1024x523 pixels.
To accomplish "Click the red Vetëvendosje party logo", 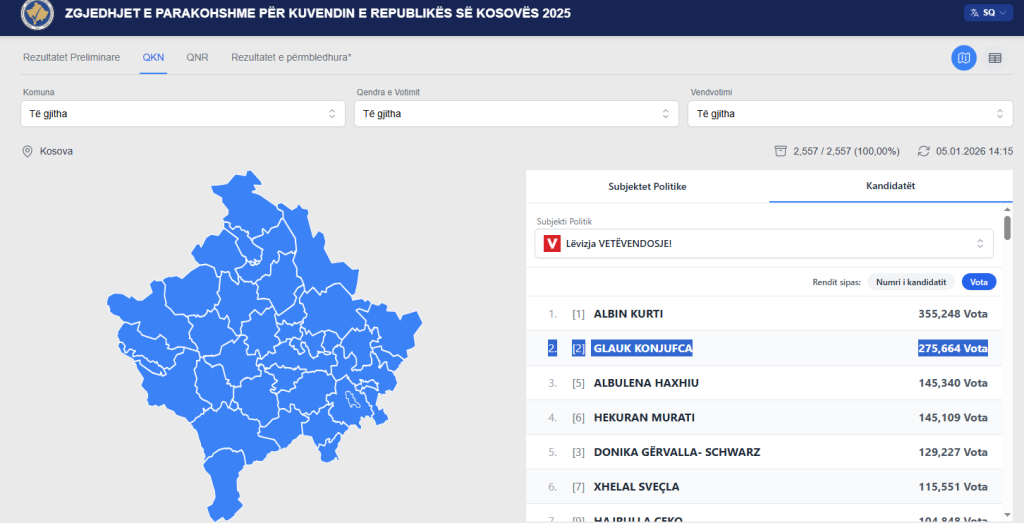I will tap(552, 243).
